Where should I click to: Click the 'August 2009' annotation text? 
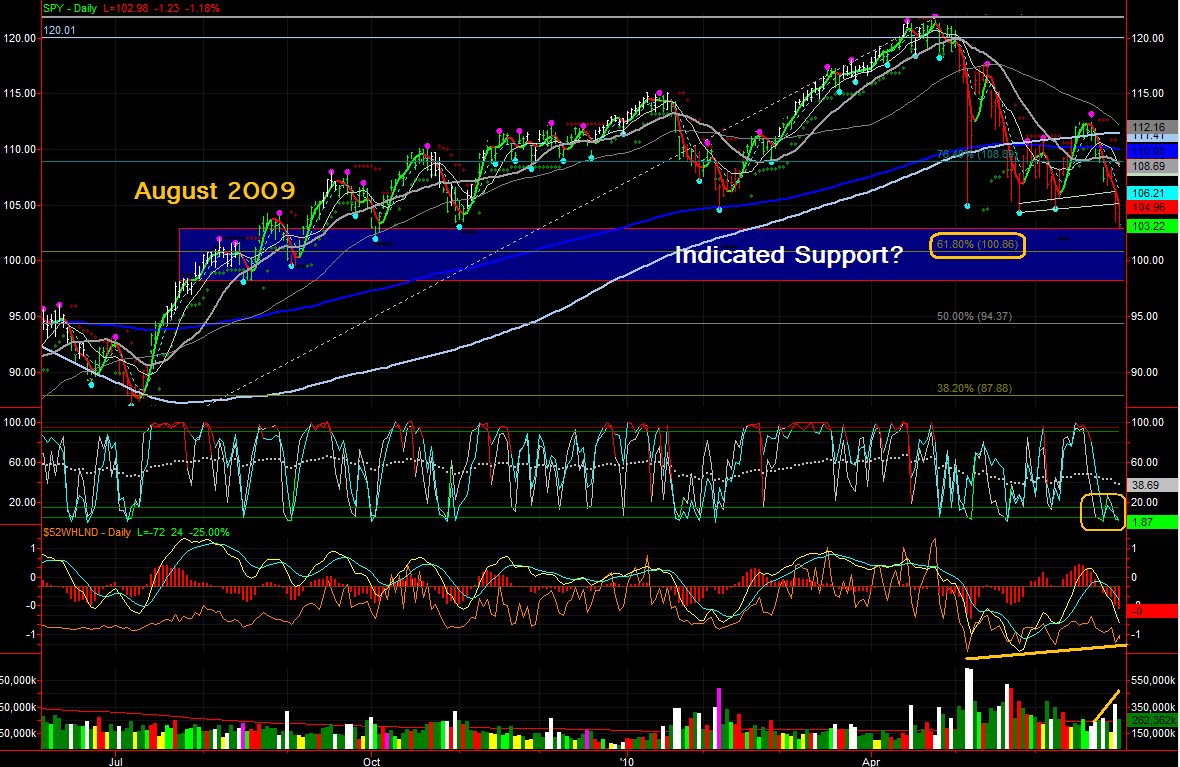click(x=214, y=190)
